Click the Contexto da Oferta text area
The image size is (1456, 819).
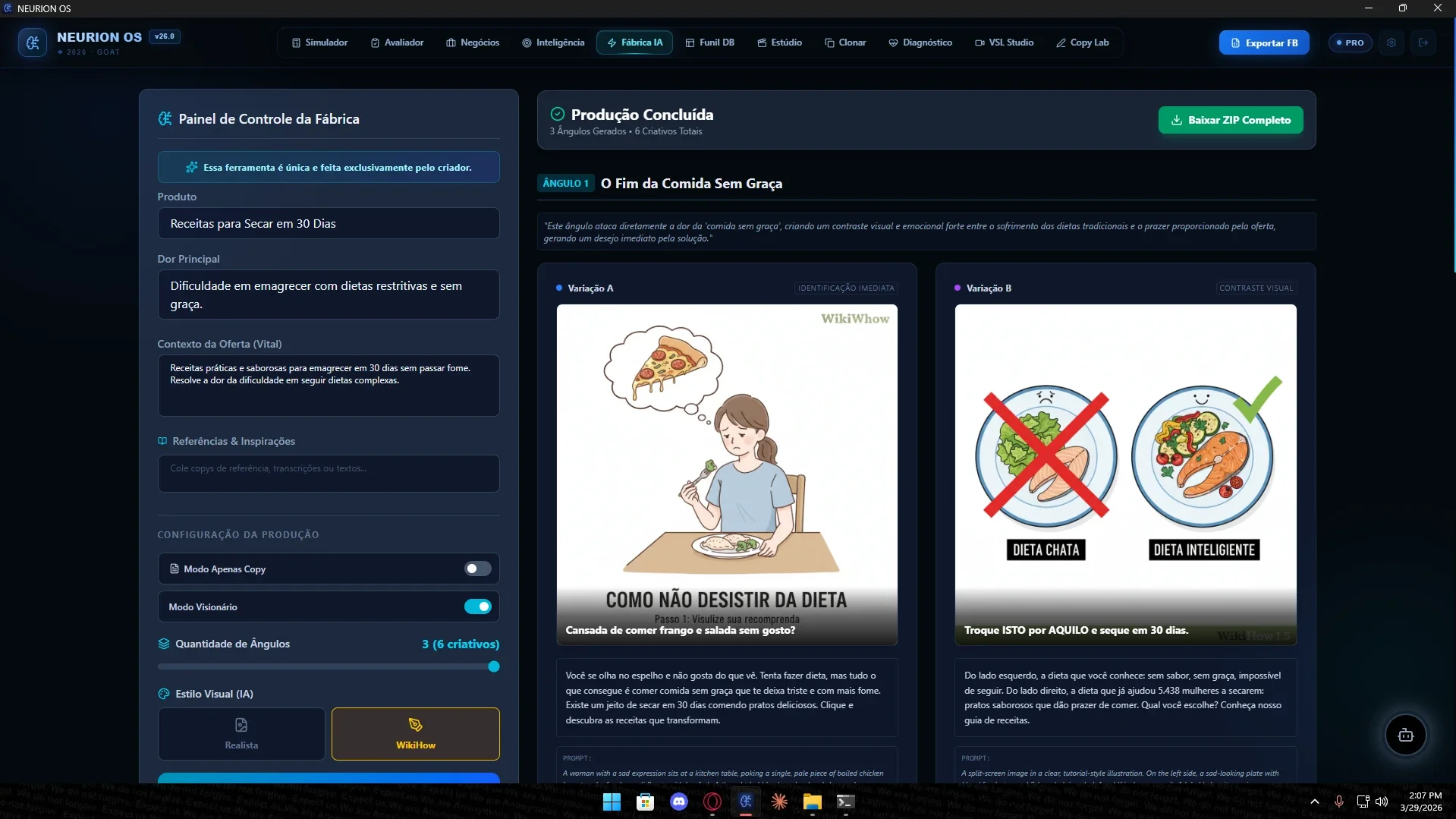[329, 385]
